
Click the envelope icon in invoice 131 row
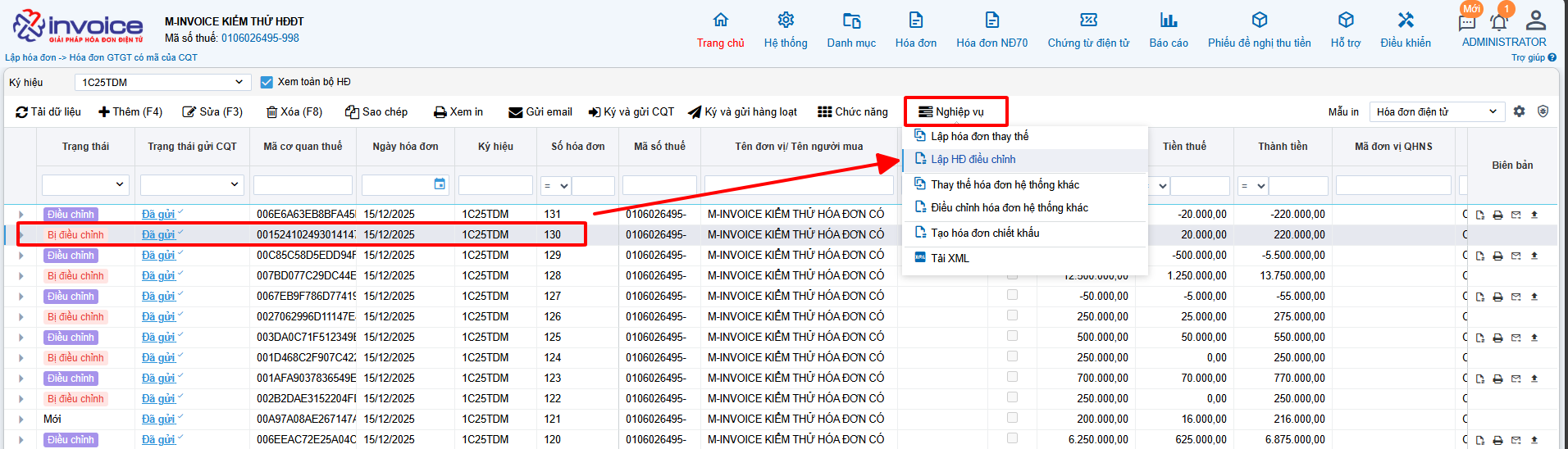click(1516, 215)
